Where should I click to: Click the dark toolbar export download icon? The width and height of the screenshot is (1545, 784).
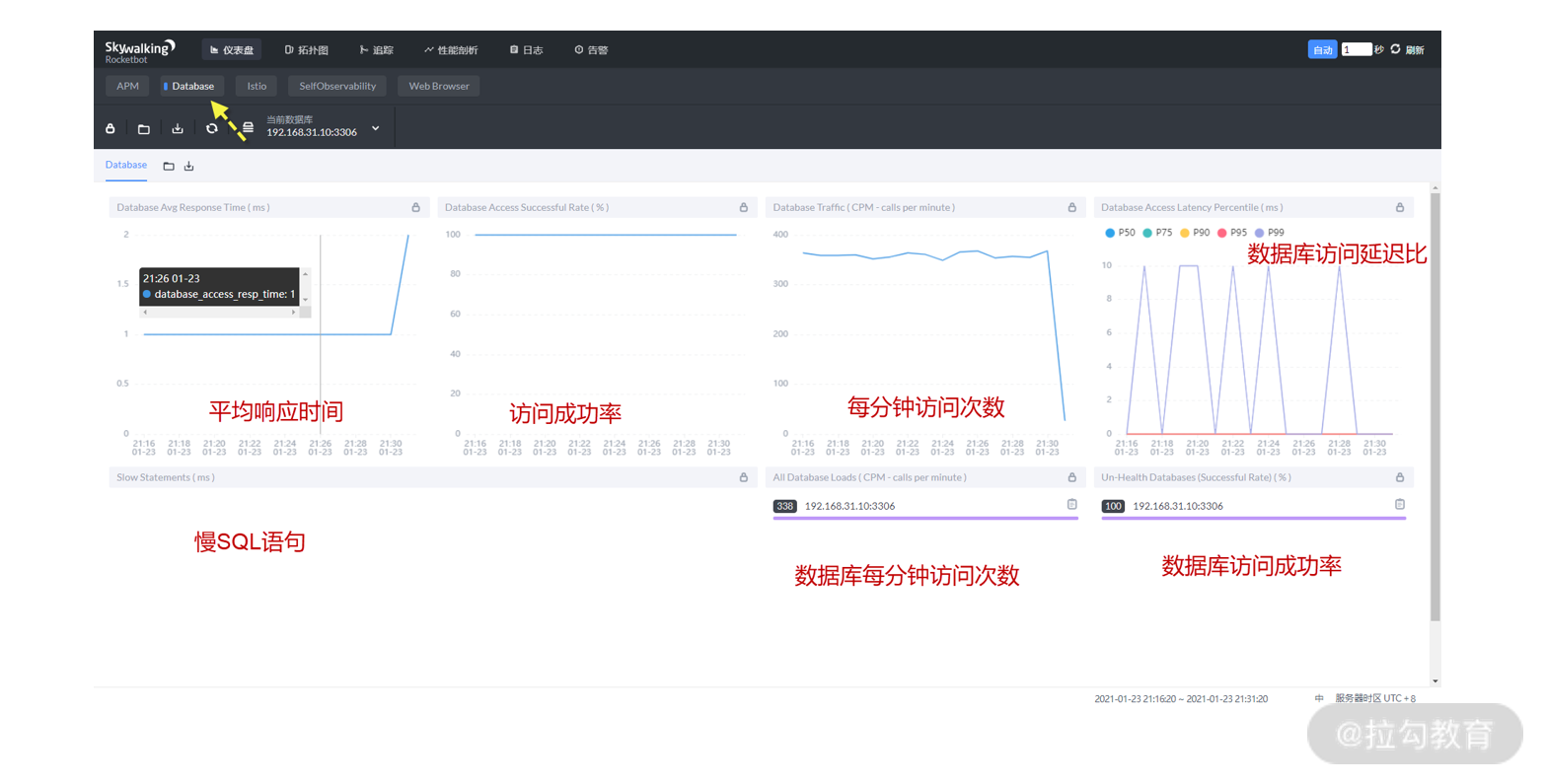(x=178, y=128)
